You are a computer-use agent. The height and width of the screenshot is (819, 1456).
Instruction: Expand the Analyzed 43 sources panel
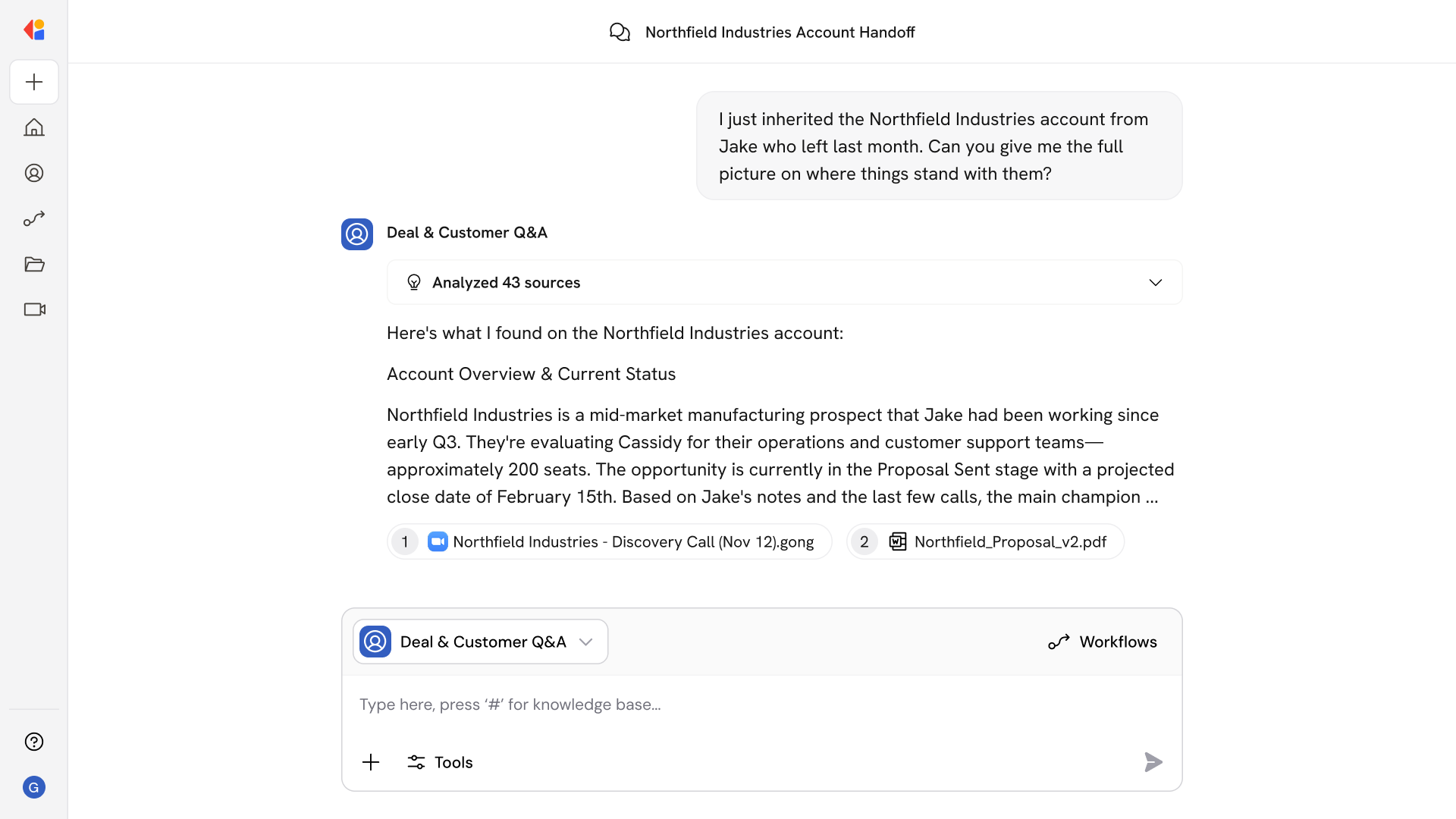coord(1156,282)
